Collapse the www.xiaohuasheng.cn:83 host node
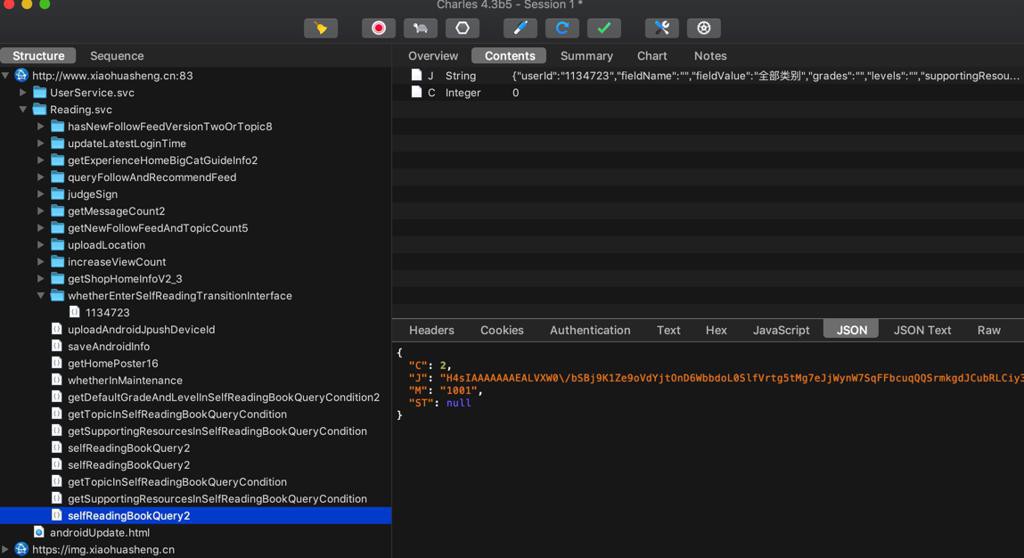Image resolution: width=1024 pixels, height=558 pixels. coord(6,75)
